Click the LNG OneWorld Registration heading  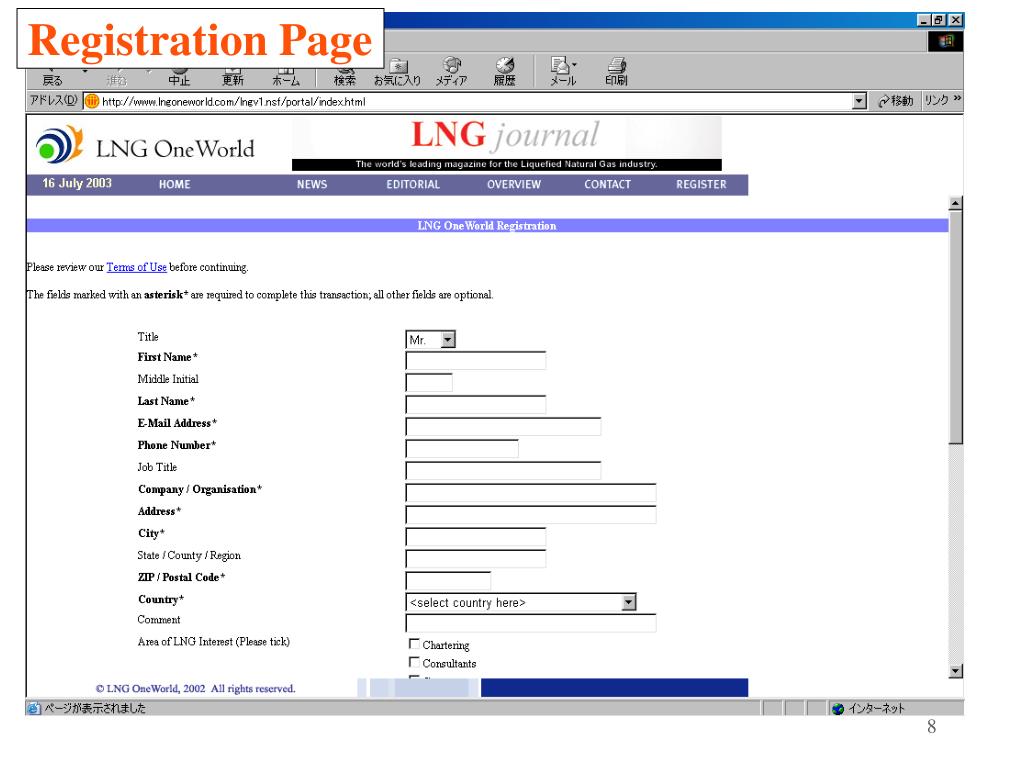[487, 225]
